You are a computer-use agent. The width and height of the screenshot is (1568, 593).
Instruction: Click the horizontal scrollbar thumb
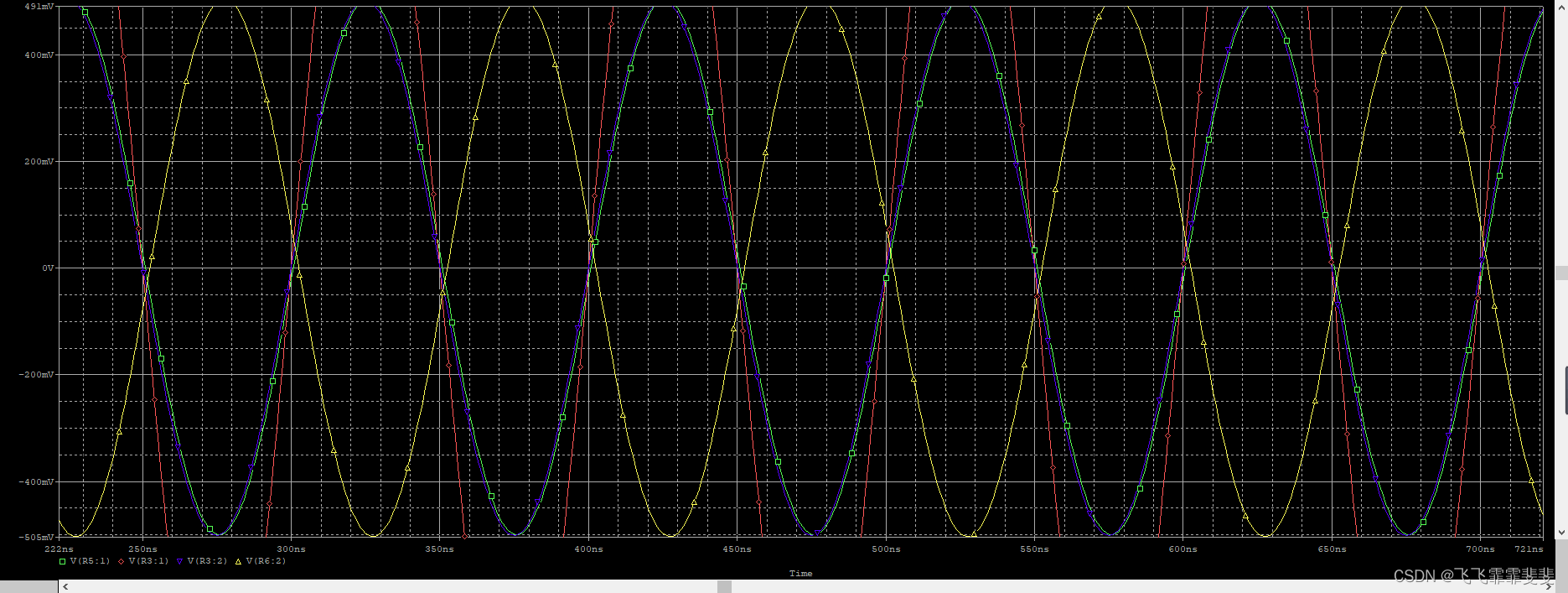[x=724, y=586]
